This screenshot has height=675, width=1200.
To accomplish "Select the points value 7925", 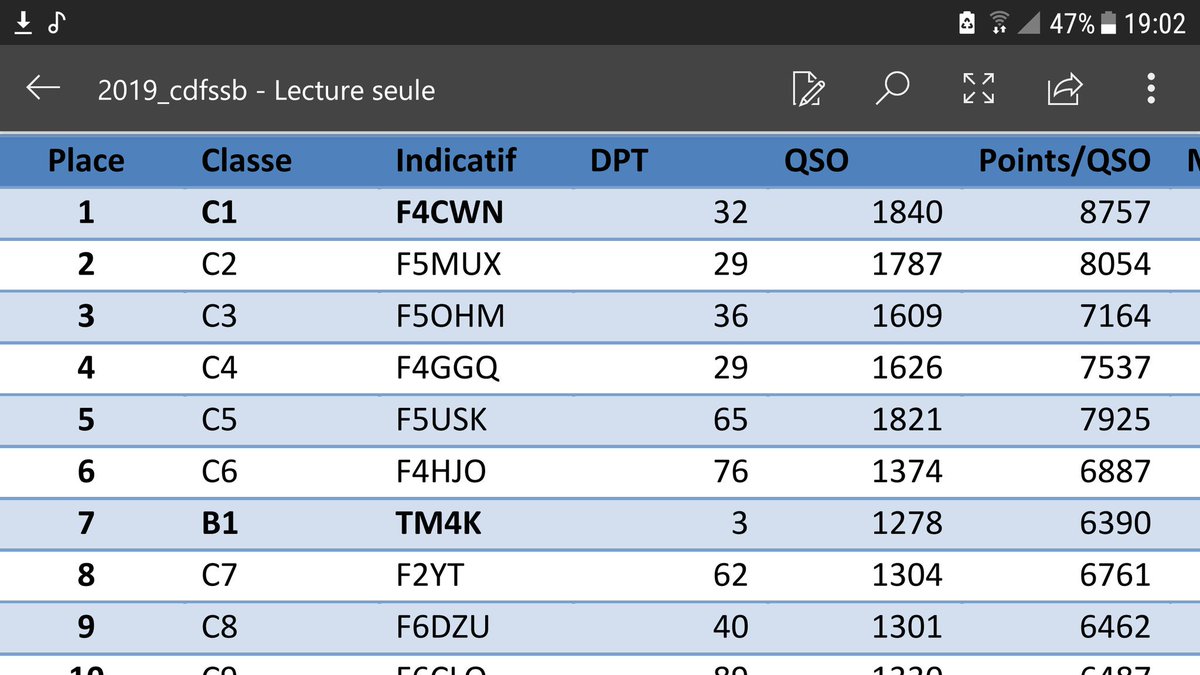I will [x=1115, y=419].
